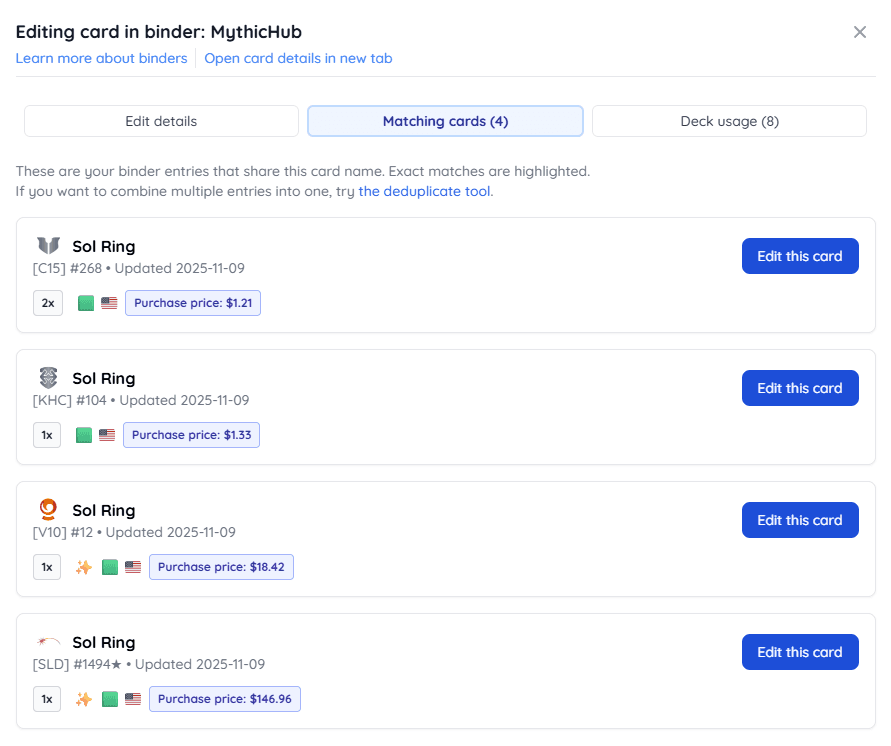Click the foil sparkle icon on V10 card
891x746 pixels.
(x=84, y=567)
